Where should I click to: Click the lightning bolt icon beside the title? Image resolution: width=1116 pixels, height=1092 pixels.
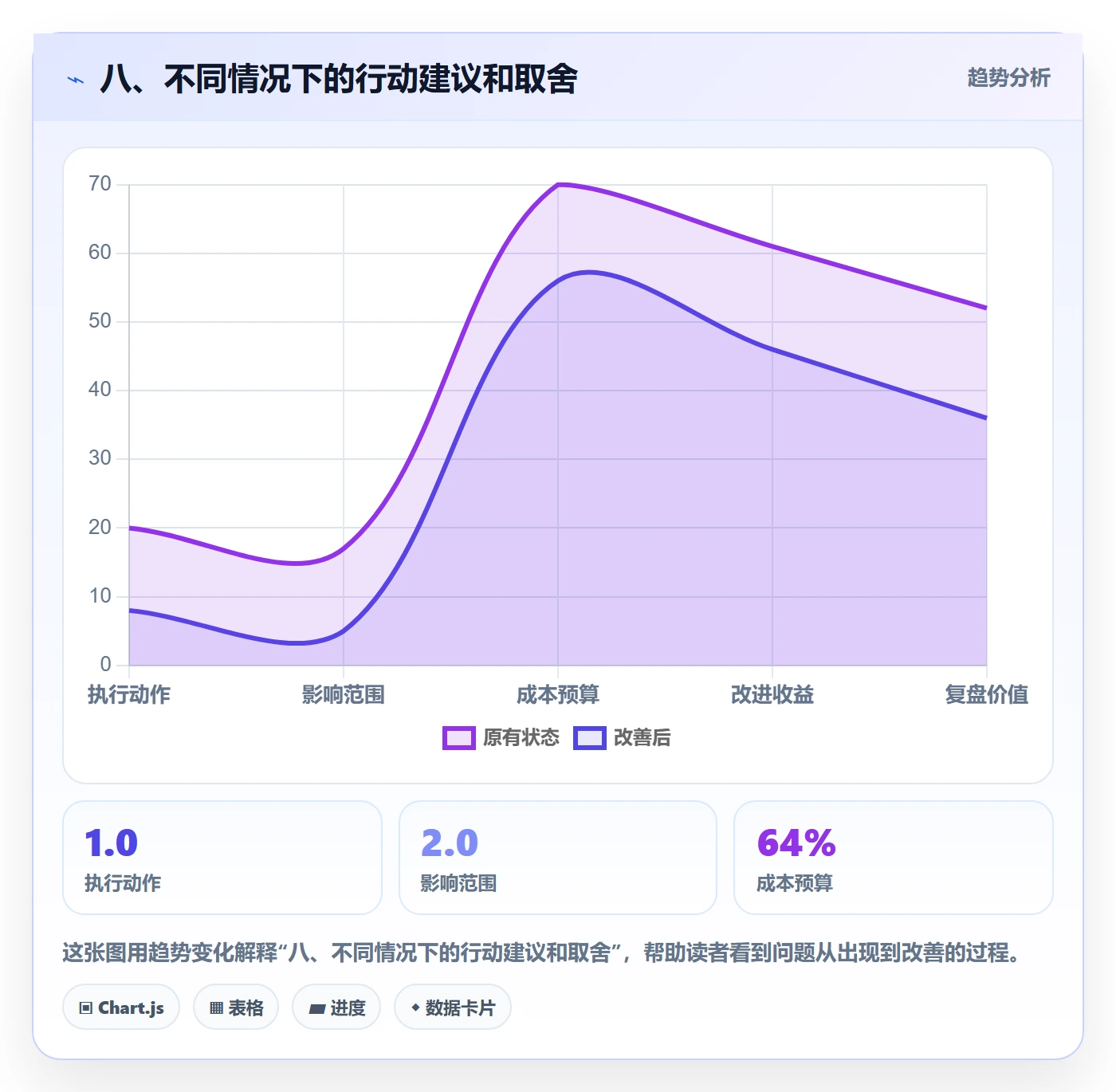[x=76, y=80]
